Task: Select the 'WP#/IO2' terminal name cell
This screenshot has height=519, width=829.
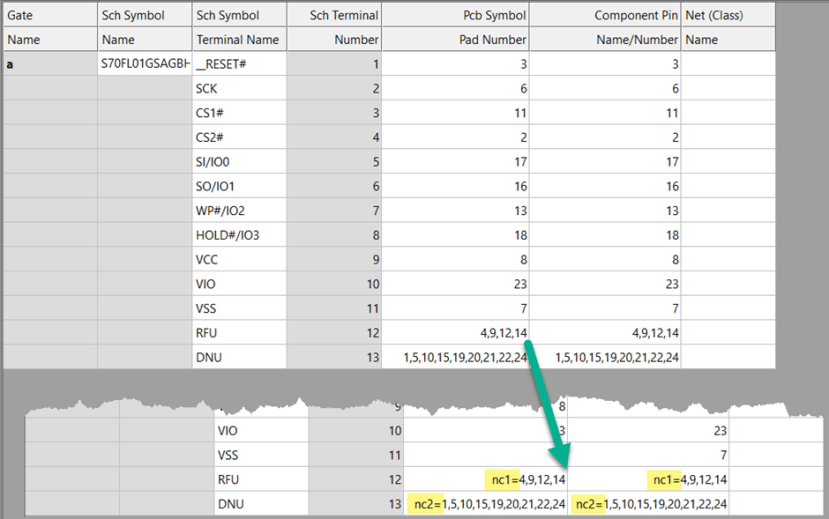Action: pyautogui.click(x=240, y=210)
